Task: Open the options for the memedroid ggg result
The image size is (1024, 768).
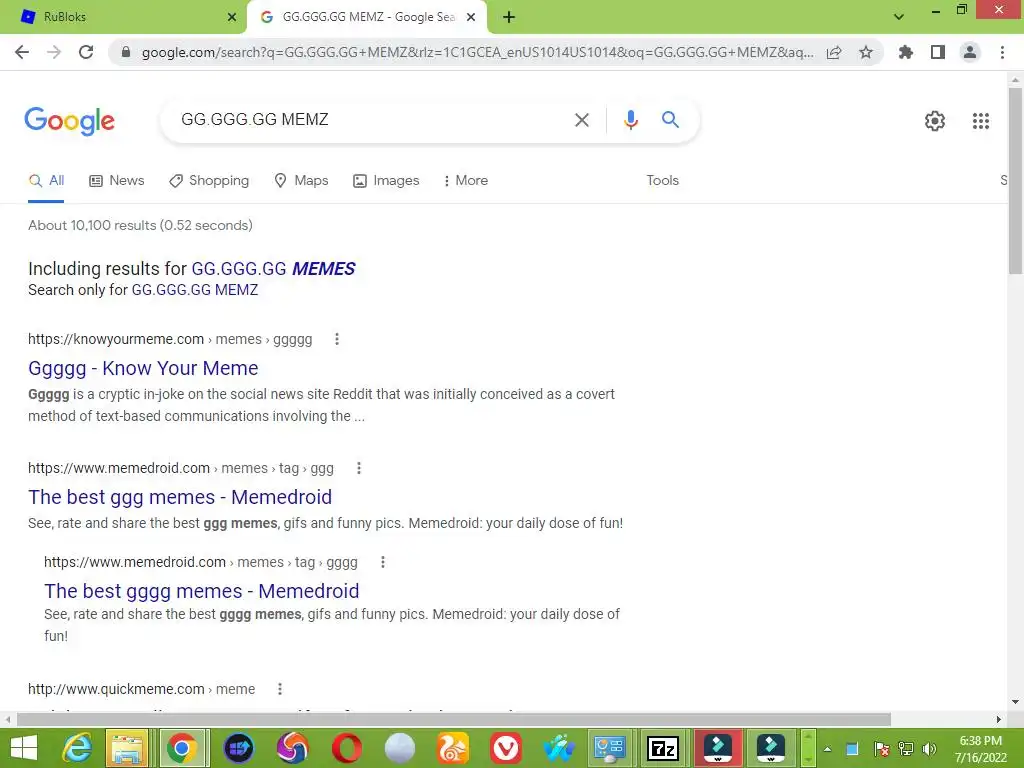Action: 359,468
